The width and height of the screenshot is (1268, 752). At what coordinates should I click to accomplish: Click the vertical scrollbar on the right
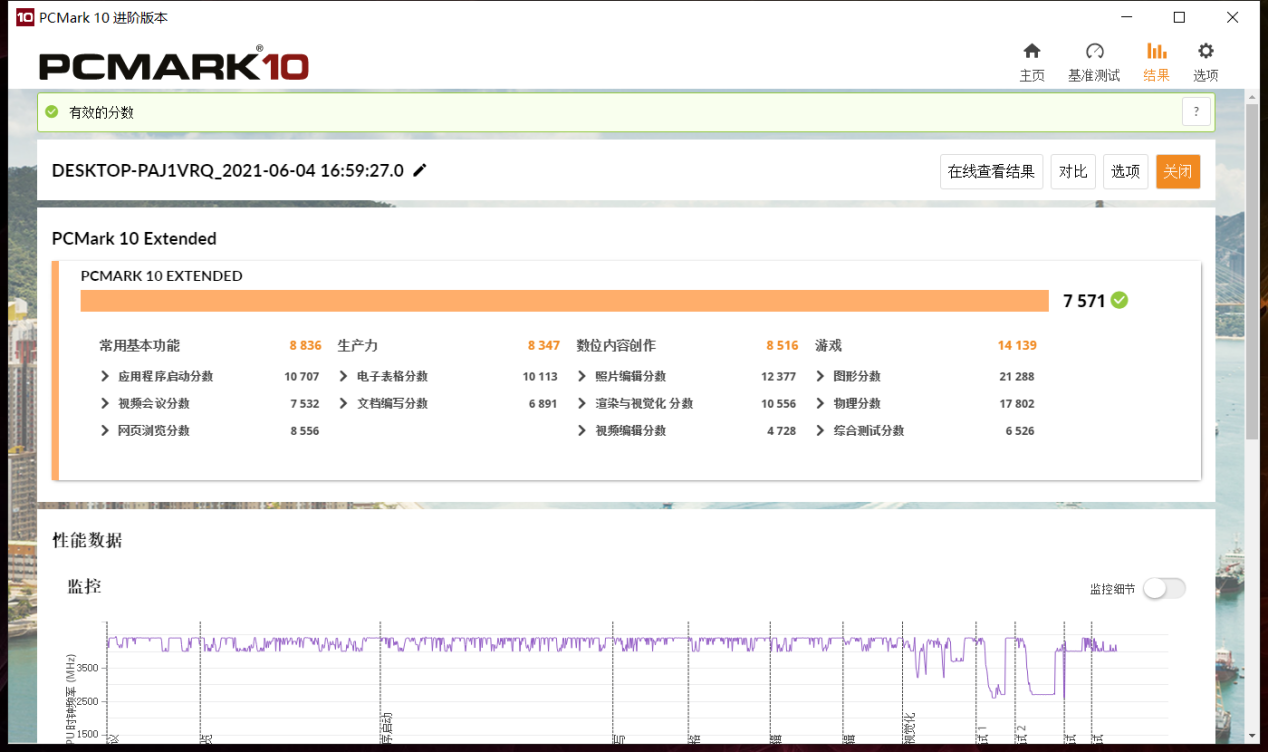1252,270
